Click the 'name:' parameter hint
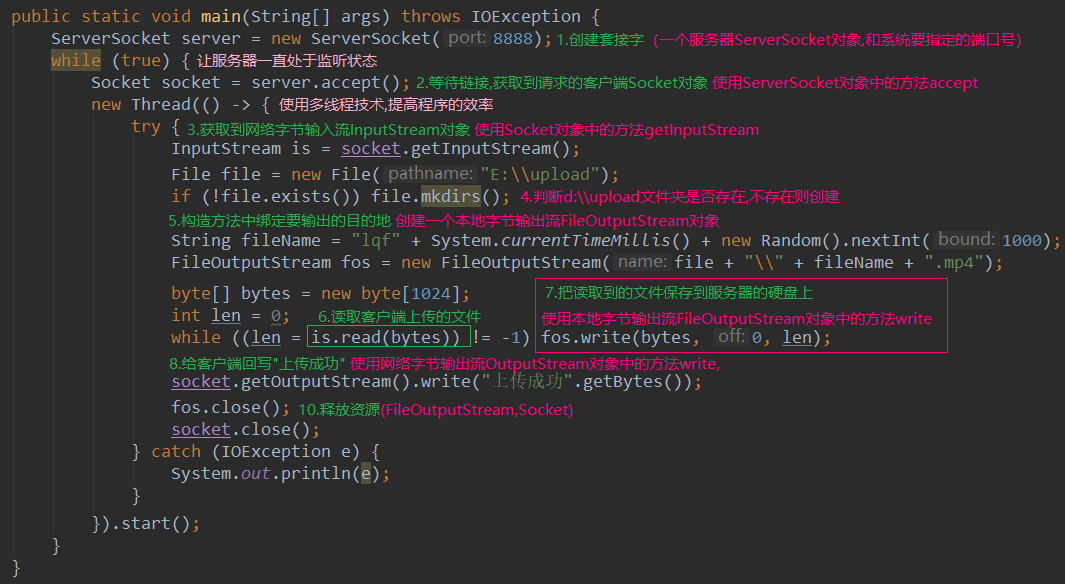This screenshot has width=1065, height=584. (x=643, y=261)
